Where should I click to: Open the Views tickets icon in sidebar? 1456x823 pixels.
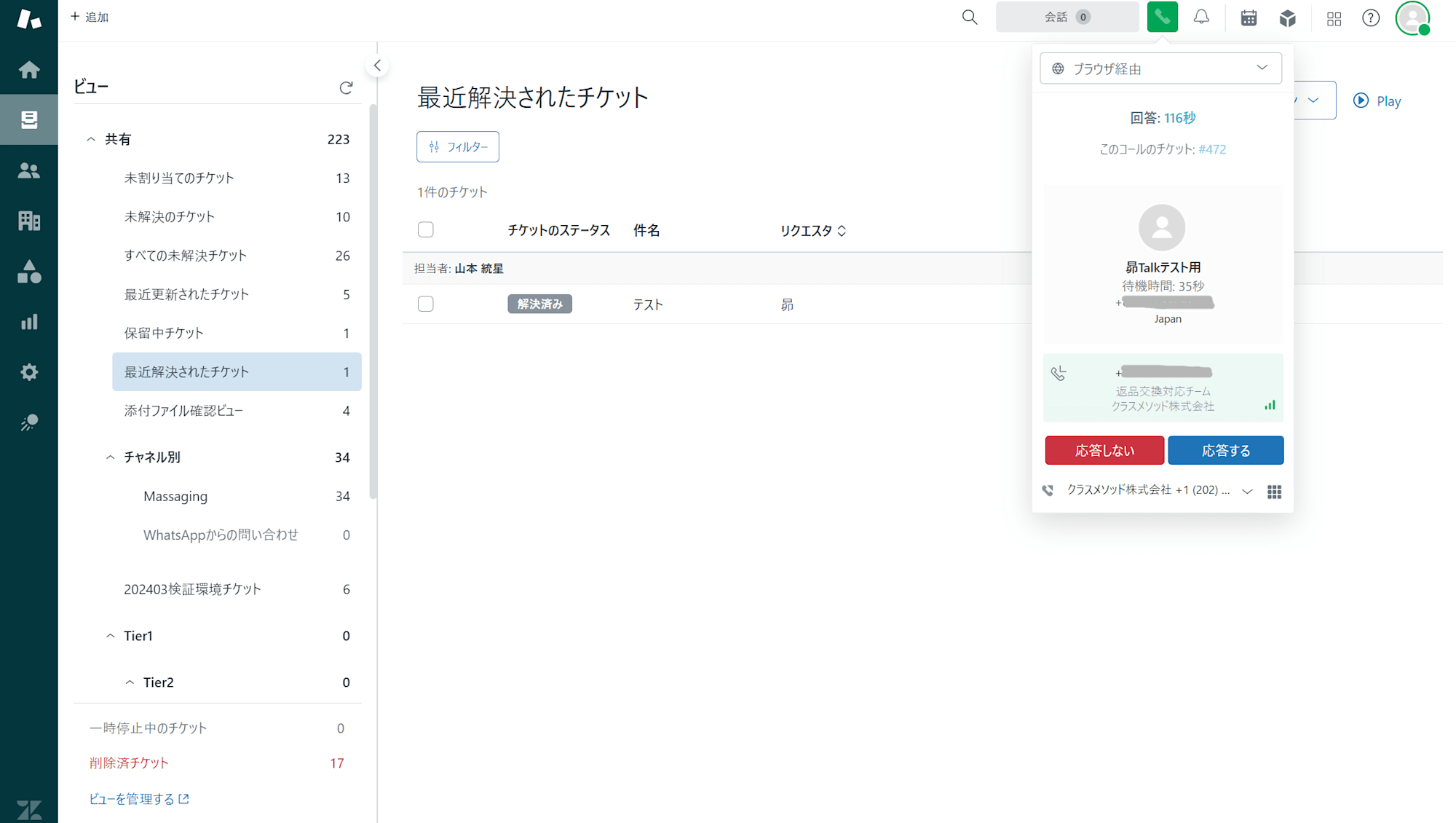coord(29,119)
